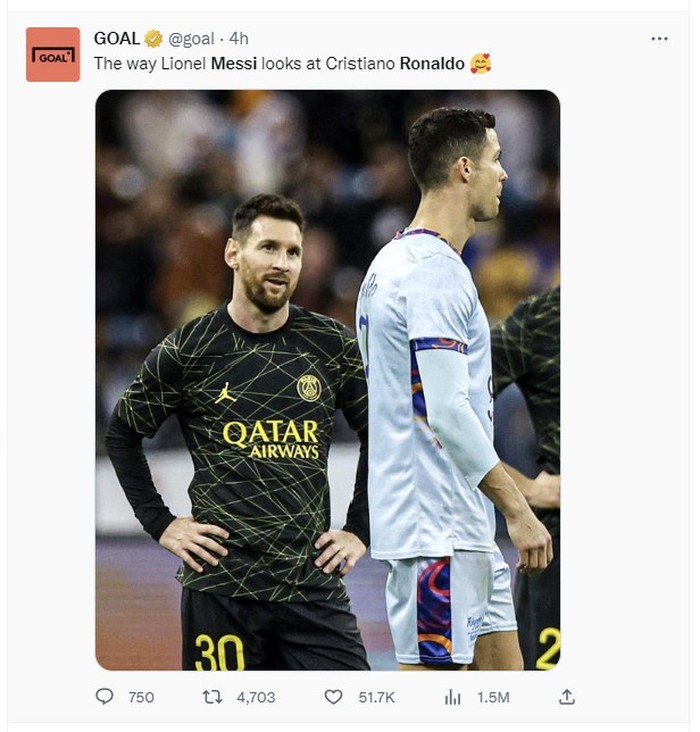
Task: Click the gold verified badge
Action: tap(153, 39)
